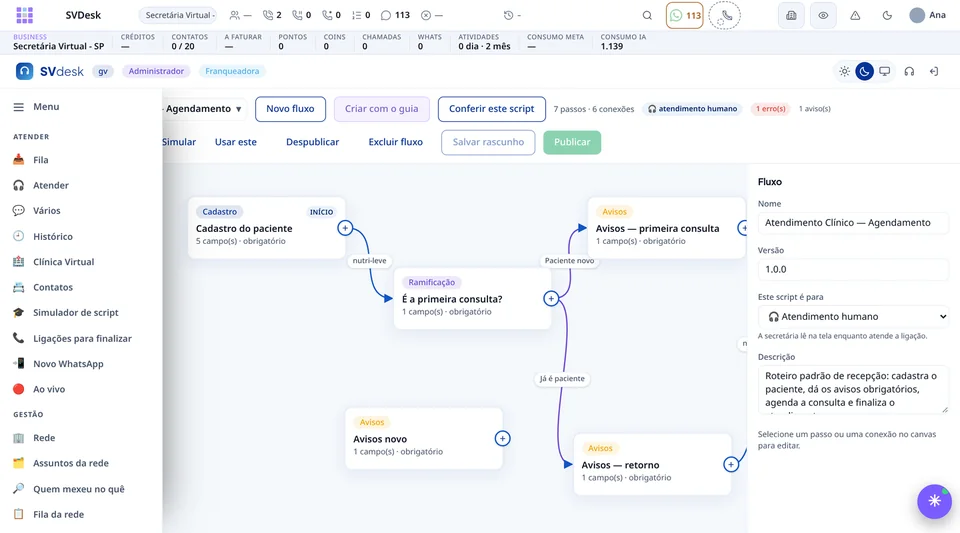The width and height of the screenshot is (960, 533).
Task: Expand the Secretária Virtual selector
Action: (x=178, y=15)
